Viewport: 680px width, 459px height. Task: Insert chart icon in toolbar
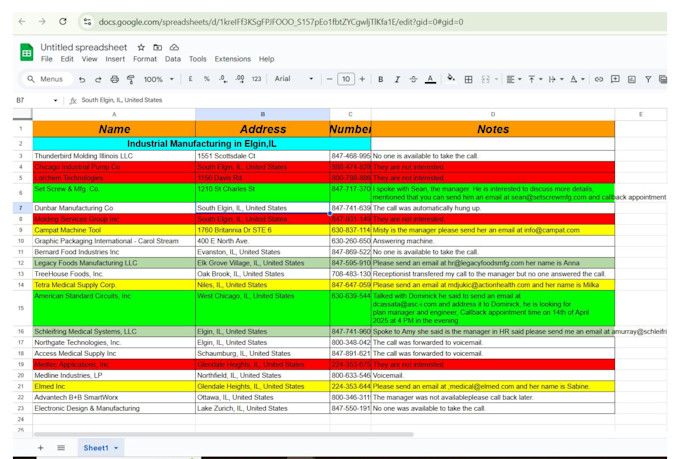pyautogui.click(x=632, y=79)
